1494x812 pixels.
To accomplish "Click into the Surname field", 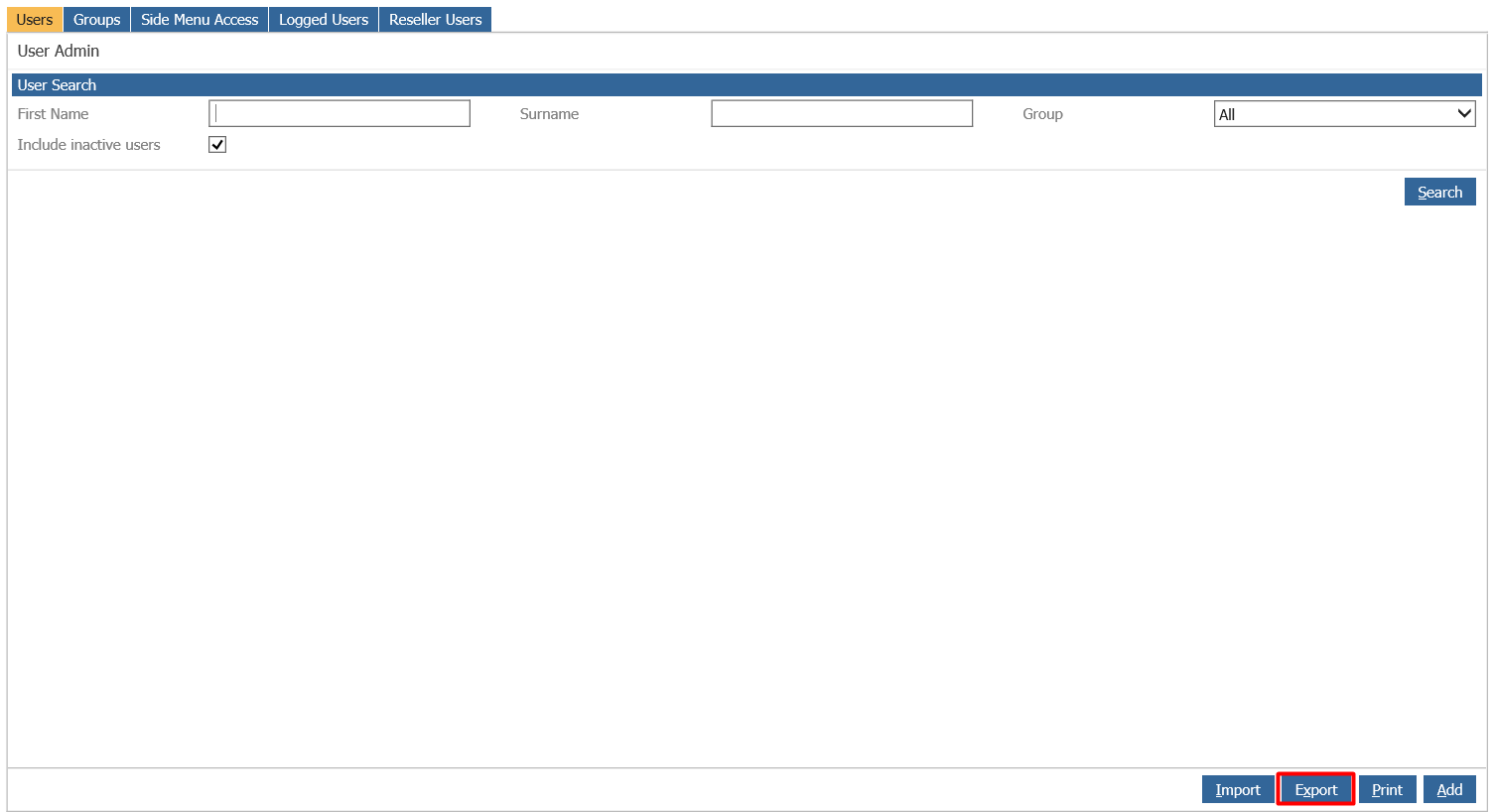I will 842,113.
